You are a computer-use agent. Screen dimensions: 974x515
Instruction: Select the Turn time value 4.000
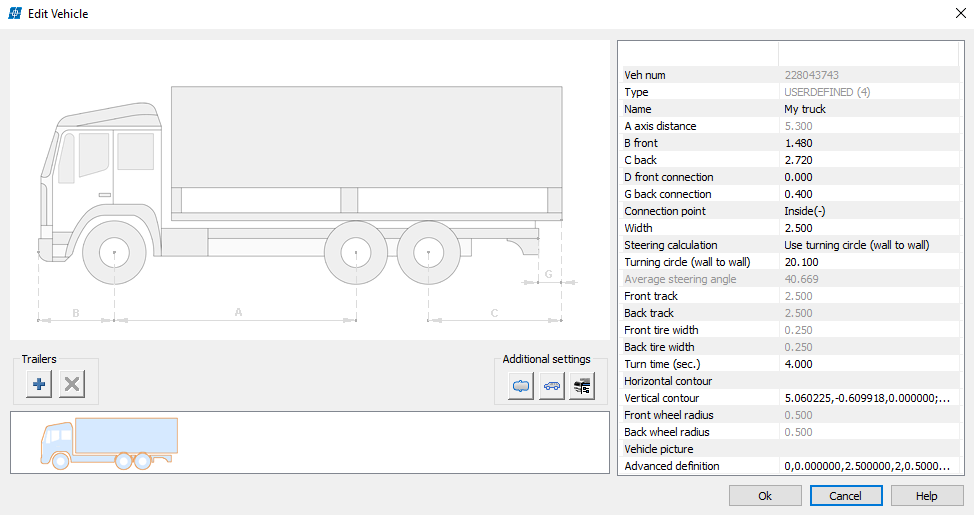(866, 364)
